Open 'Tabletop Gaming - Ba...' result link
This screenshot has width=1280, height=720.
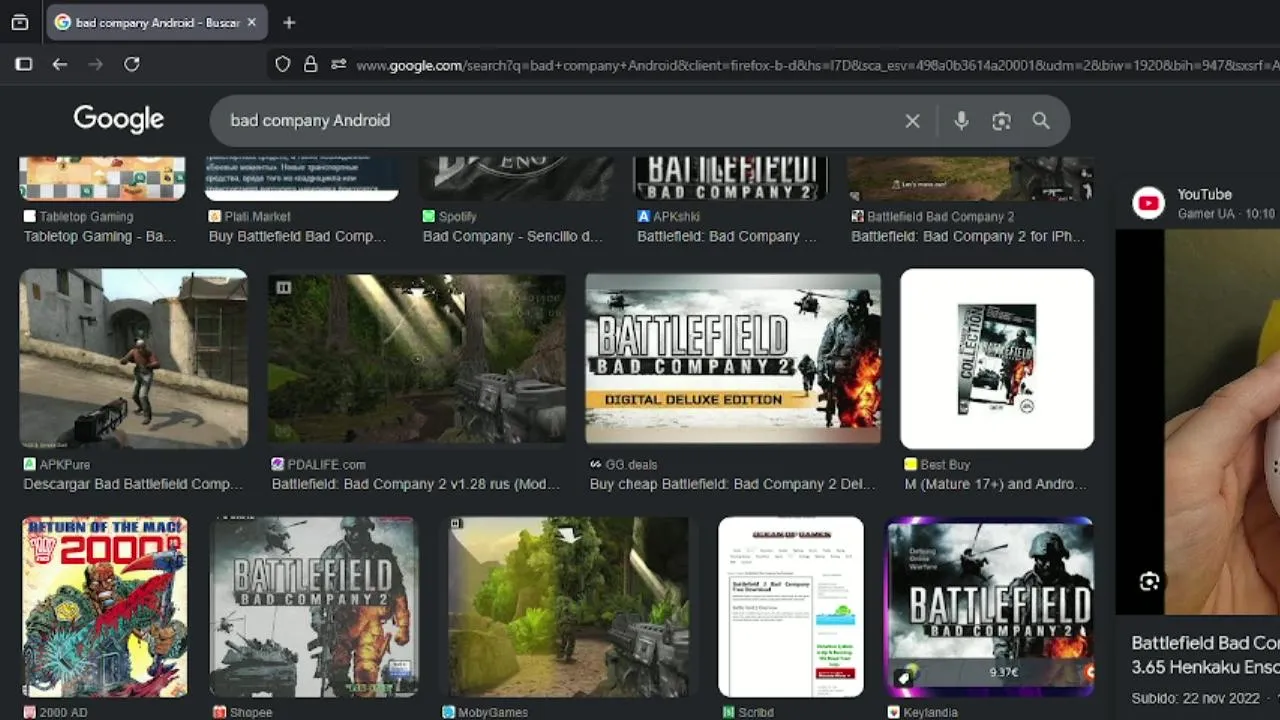[100, 236]
